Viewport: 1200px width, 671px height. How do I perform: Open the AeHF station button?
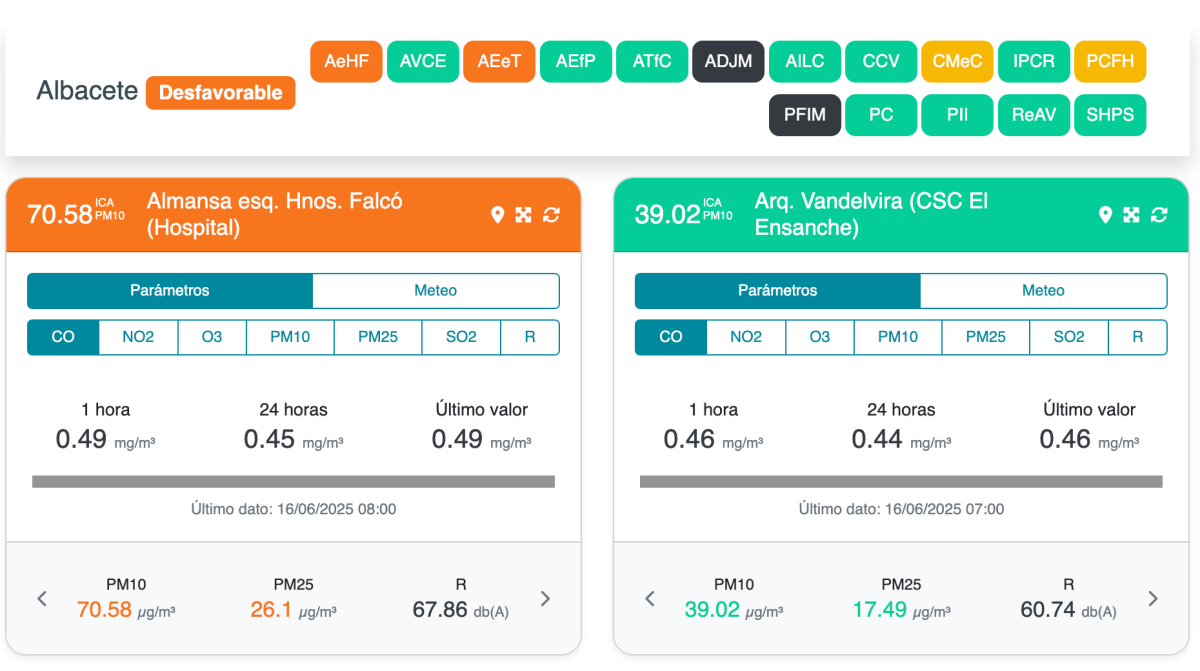(347, 61)
